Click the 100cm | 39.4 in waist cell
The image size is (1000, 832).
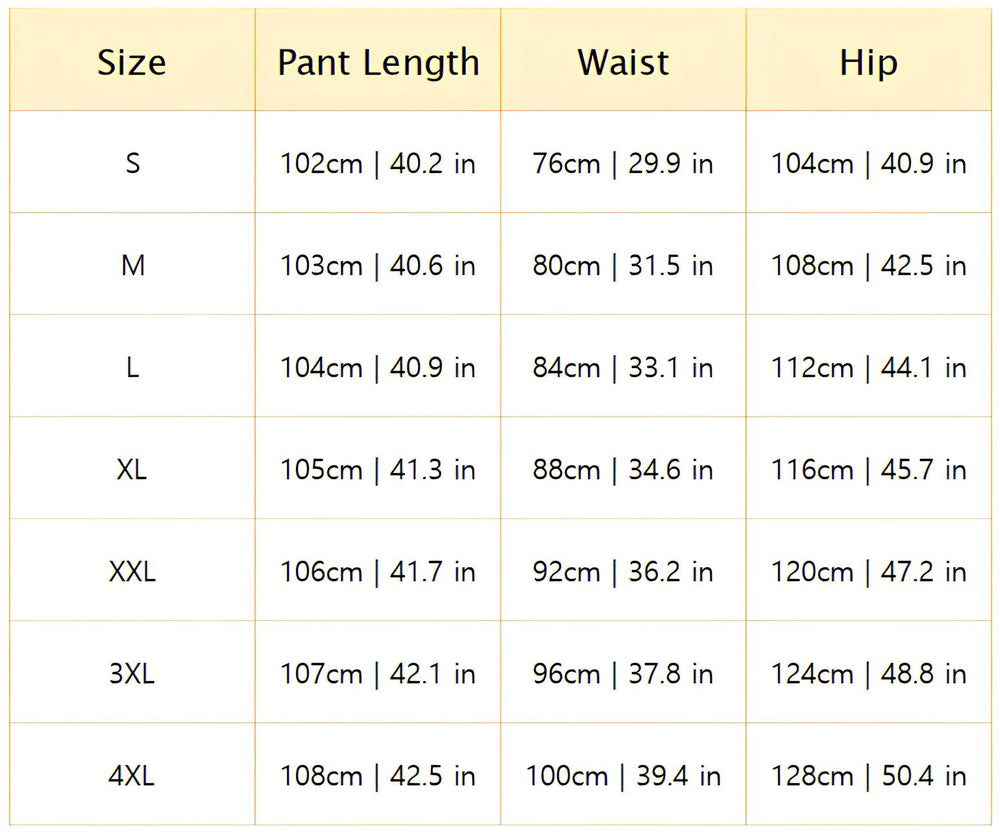point(623,775)
